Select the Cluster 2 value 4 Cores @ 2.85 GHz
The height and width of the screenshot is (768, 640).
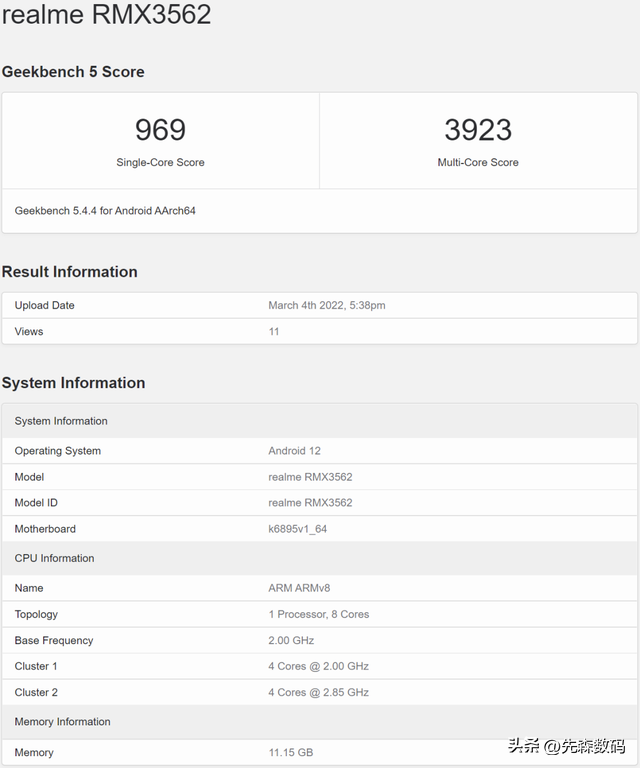click(x=318, y=692)
